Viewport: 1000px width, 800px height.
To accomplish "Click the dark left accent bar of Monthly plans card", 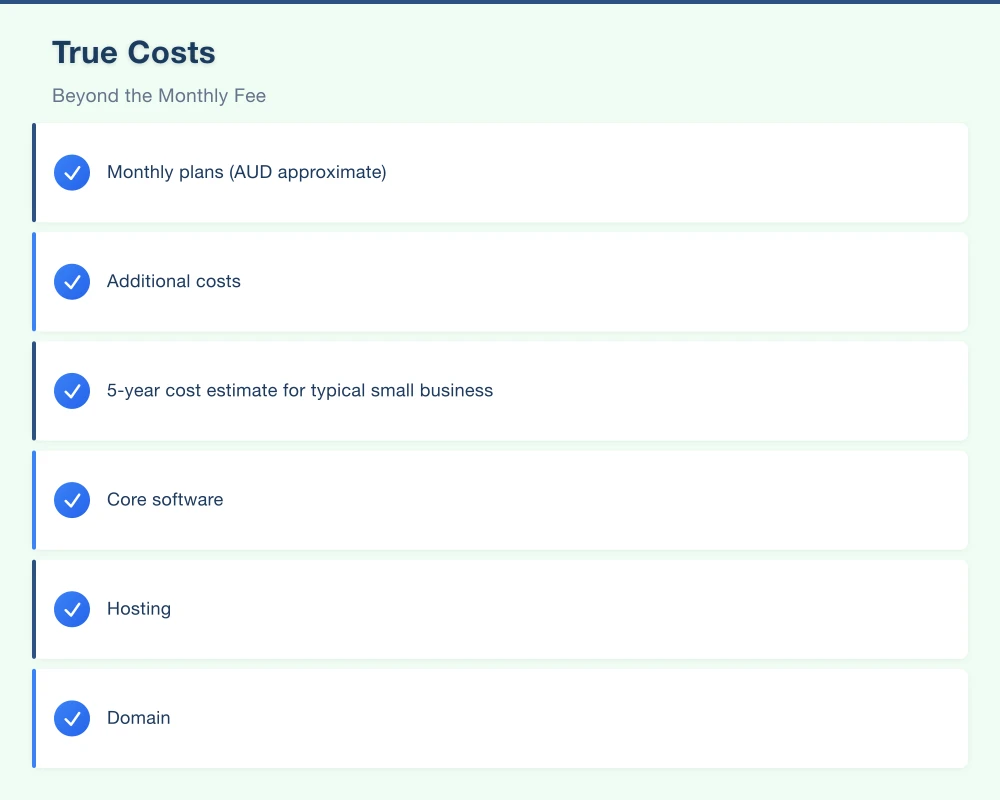I will coord(34,173).
